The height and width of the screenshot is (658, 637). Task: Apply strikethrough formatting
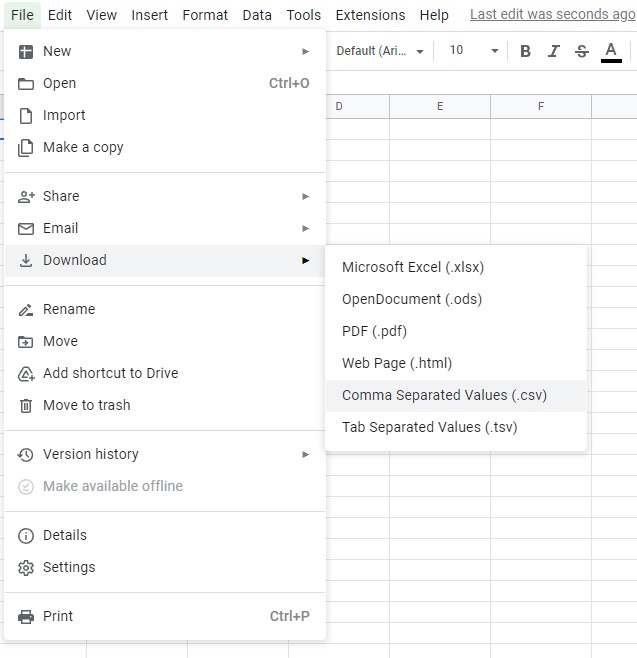[582, 51]
